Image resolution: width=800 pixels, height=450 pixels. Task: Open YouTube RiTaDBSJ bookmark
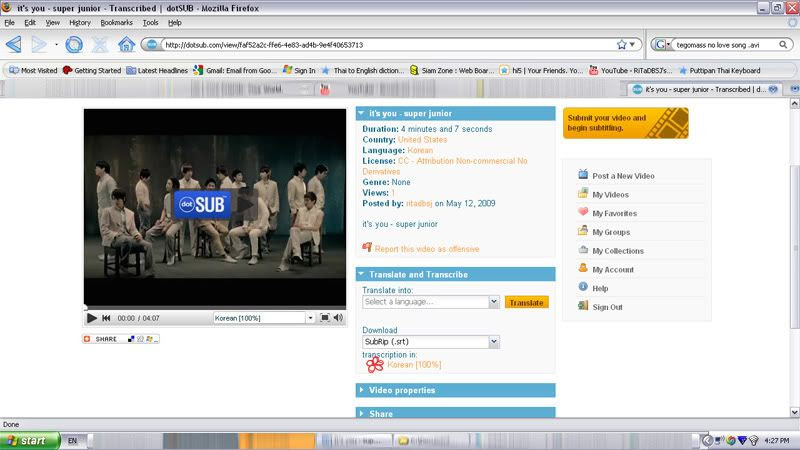coord(631,70)
